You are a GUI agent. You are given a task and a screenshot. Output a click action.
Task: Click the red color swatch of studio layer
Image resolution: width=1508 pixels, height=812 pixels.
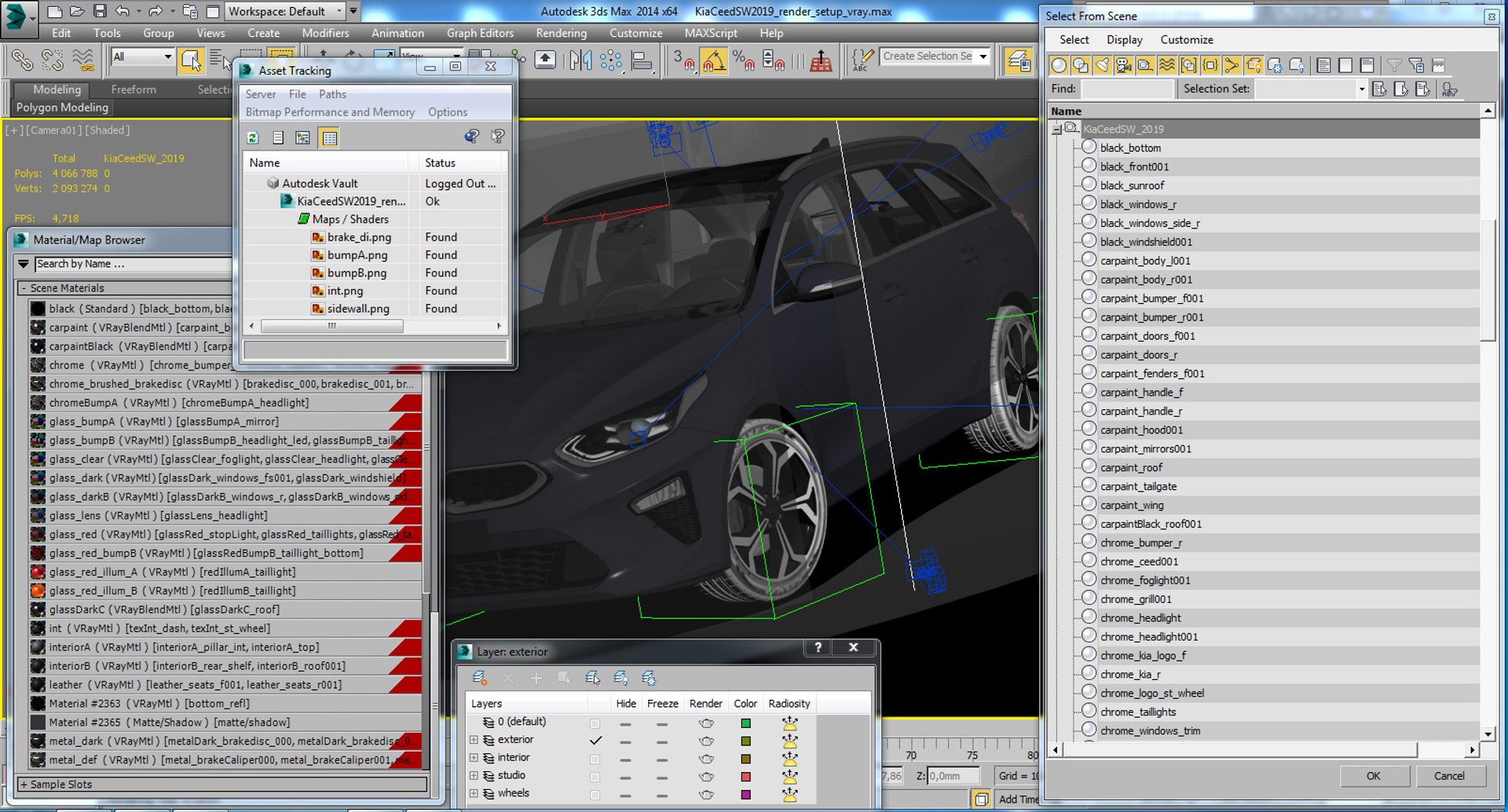coord(745,777)
